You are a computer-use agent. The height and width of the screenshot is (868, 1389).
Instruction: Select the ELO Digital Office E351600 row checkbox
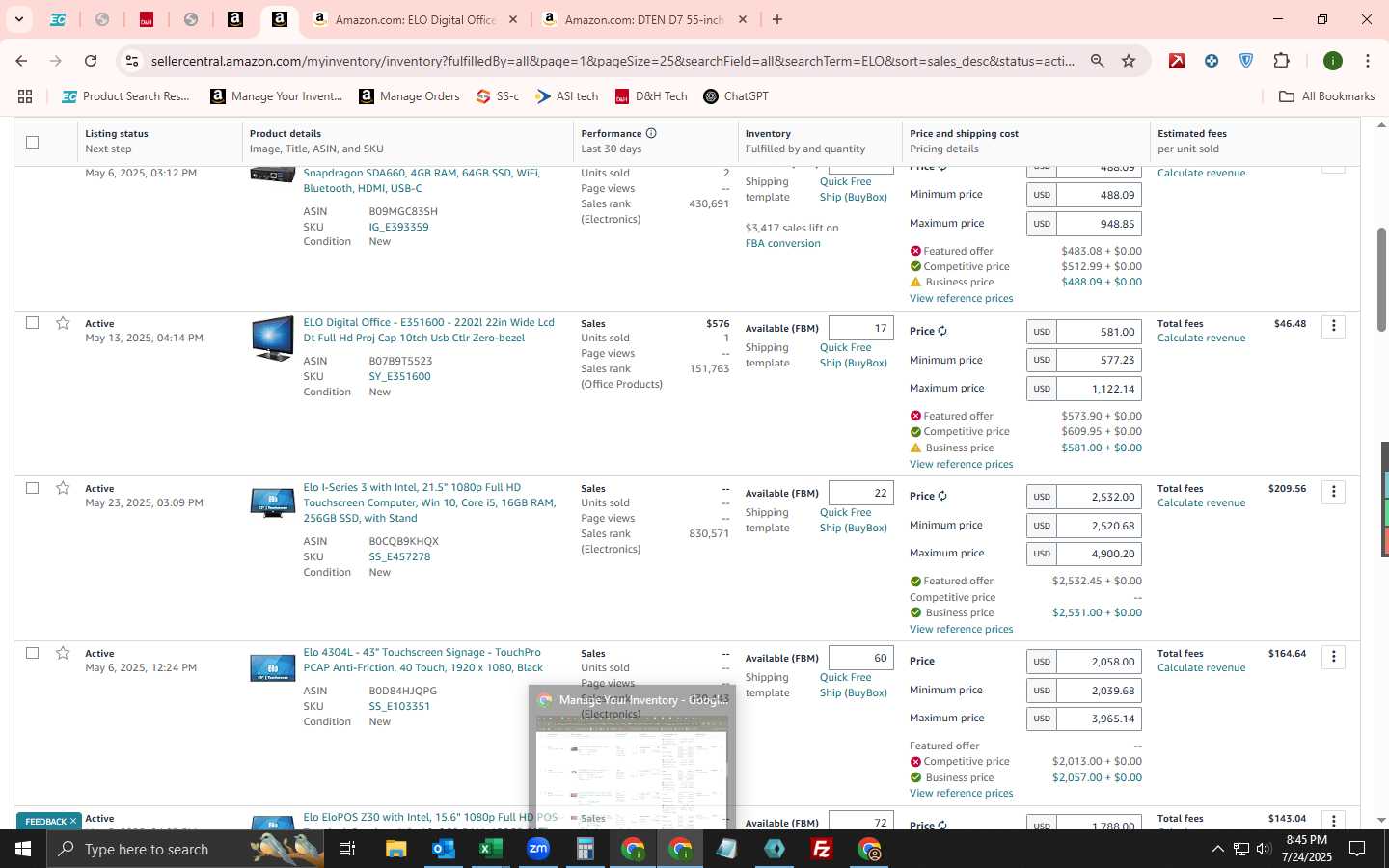(x=32, y=323)
